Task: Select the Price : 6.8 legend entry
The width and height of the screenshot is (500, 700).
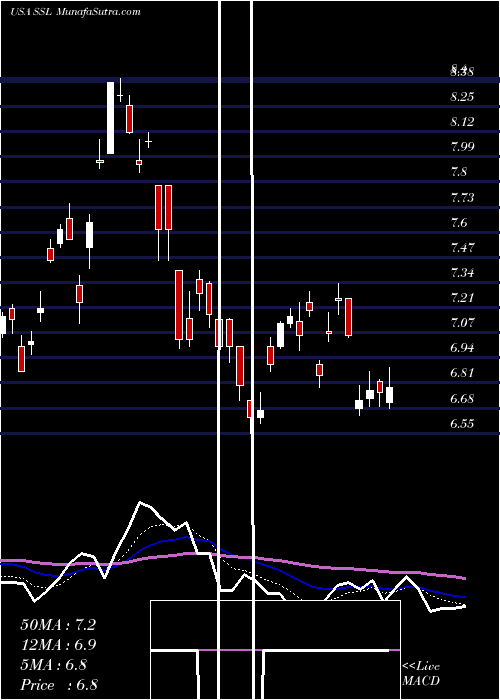Action: pos(59,685)
